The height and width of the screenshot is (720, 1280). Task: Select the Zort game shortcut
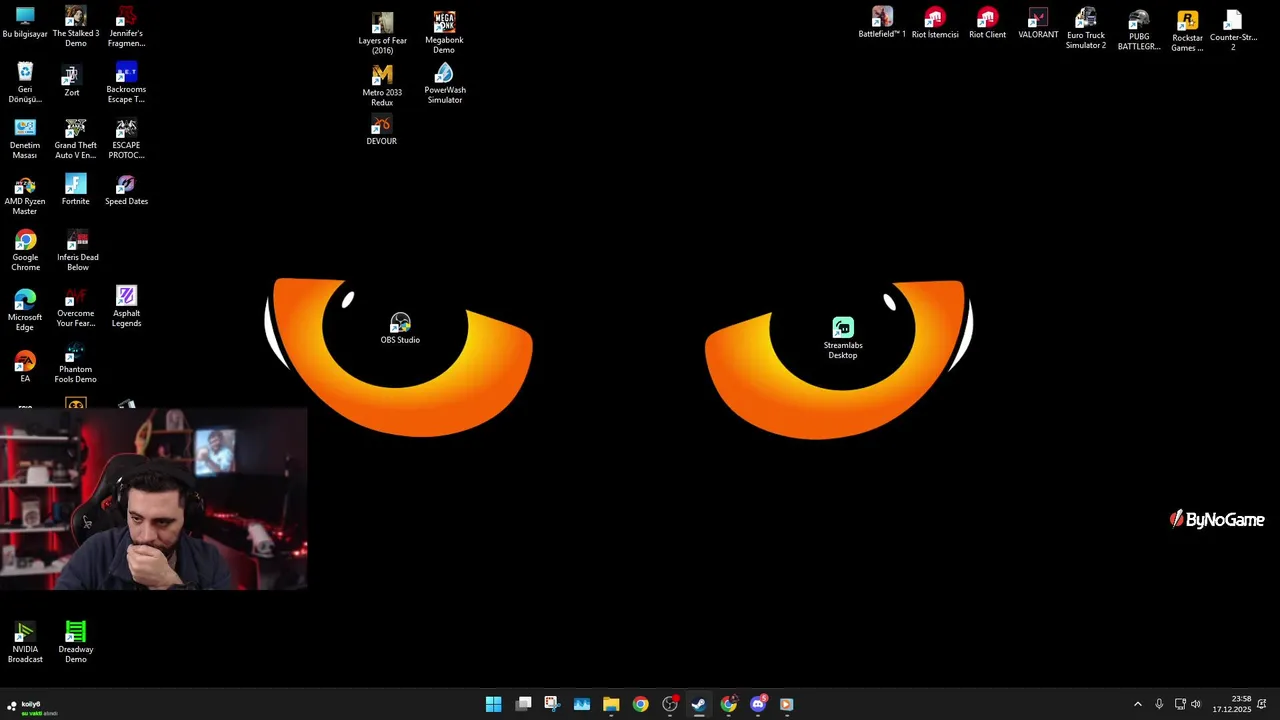72,82
